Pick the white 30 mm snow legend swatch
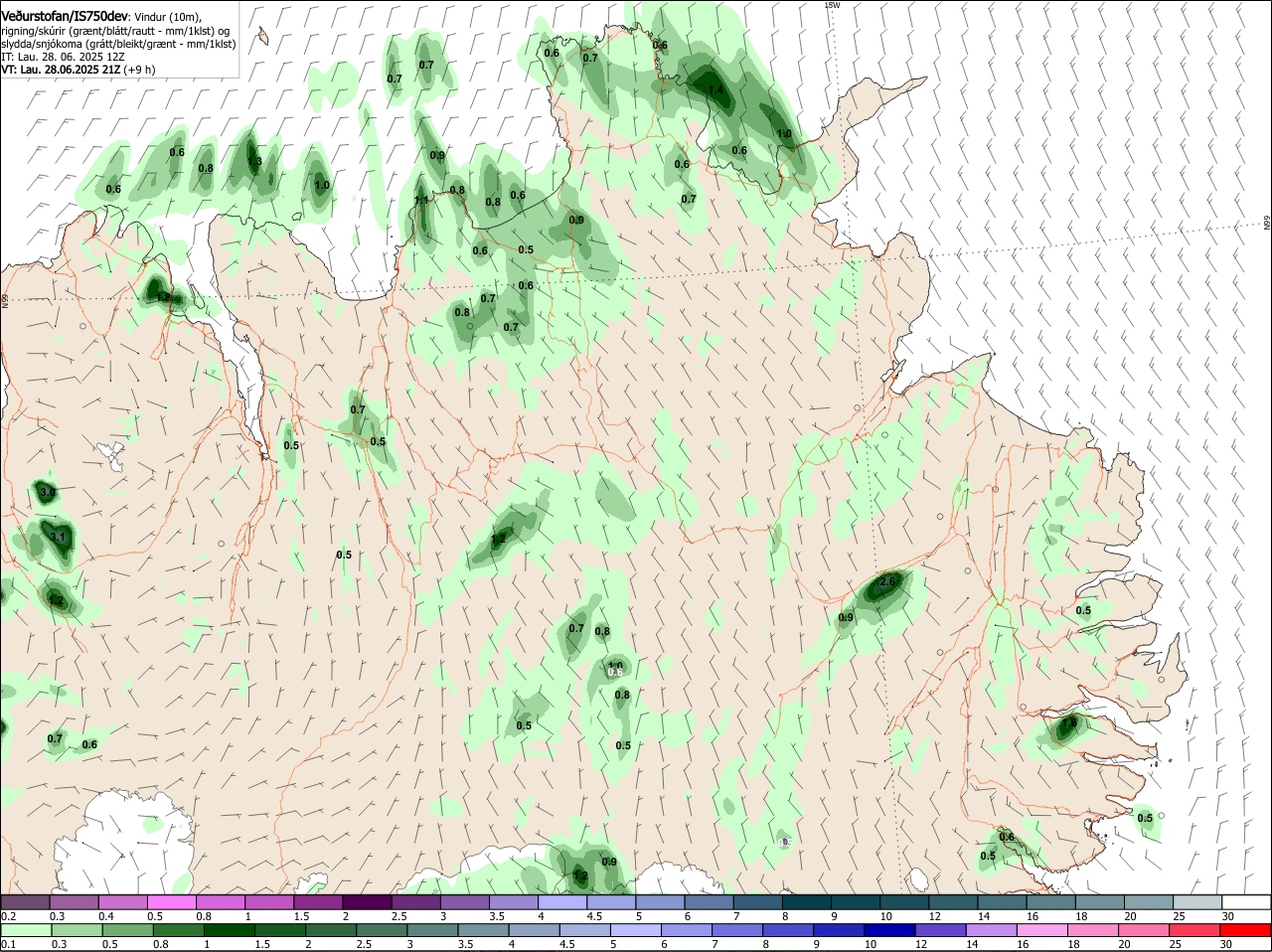 [1246, 902]
